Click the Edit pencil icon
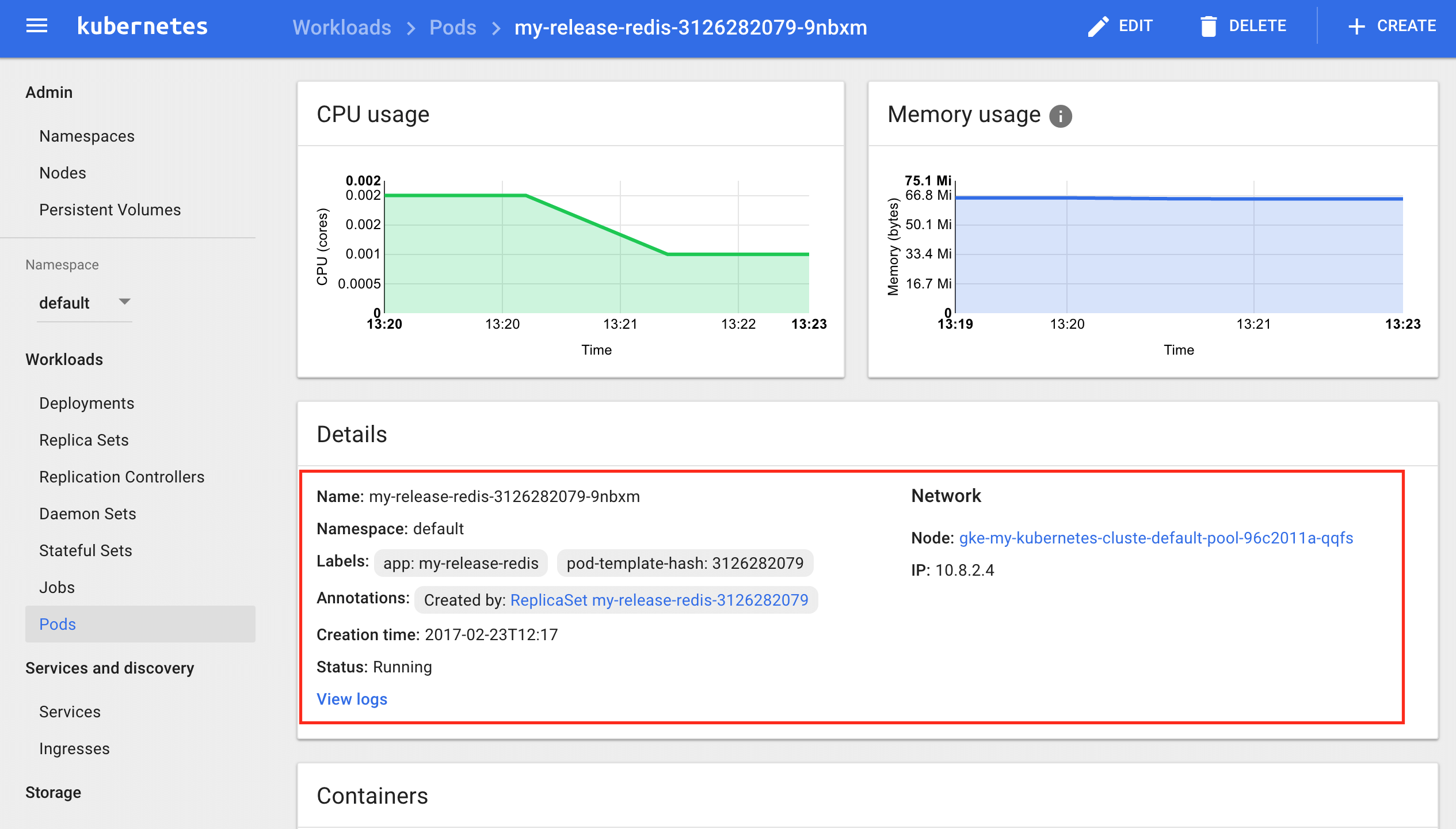Viewport: 1456px width, 829px height. tap(1099, 26)
